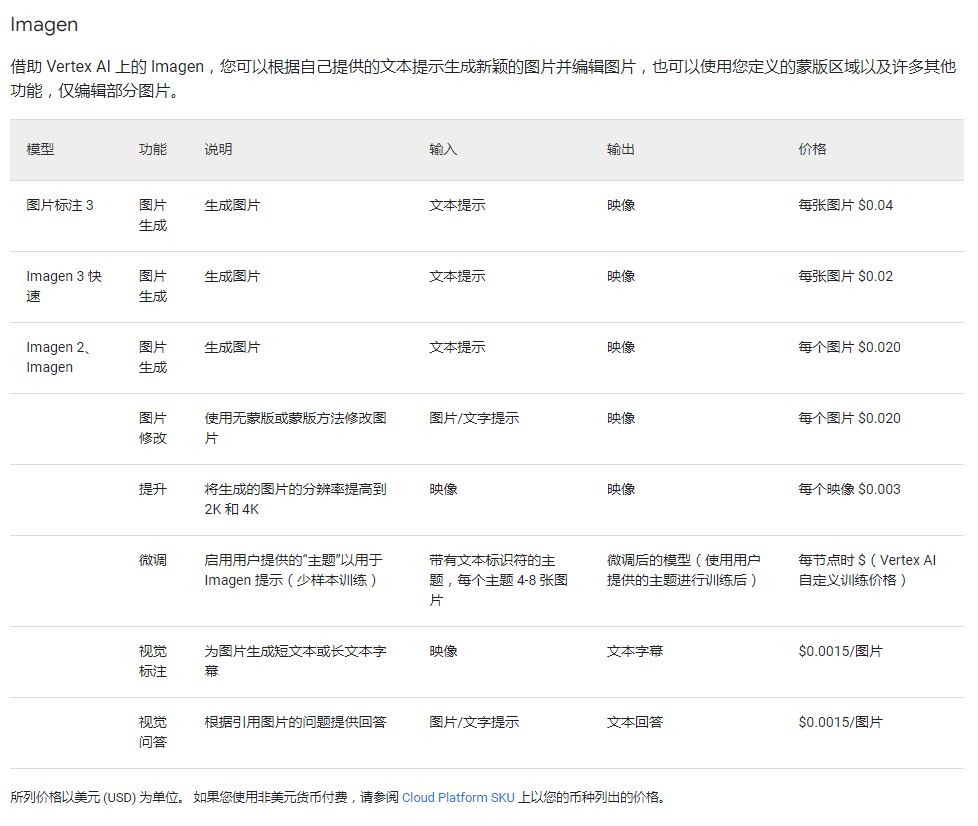Click the Imagen section heading

(x=44, y=25)
